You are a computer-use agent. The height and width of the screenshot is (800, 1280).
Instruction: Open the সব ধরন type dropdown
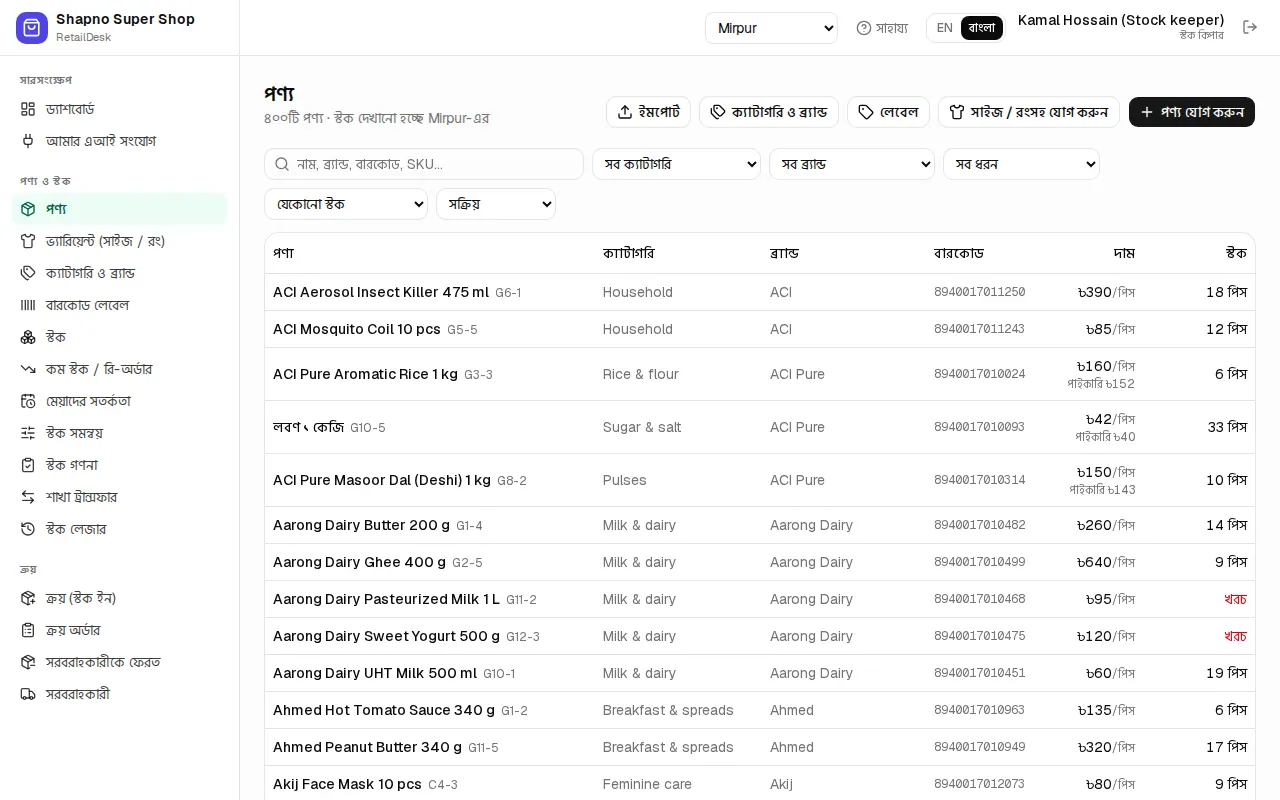coord(1021,164)
